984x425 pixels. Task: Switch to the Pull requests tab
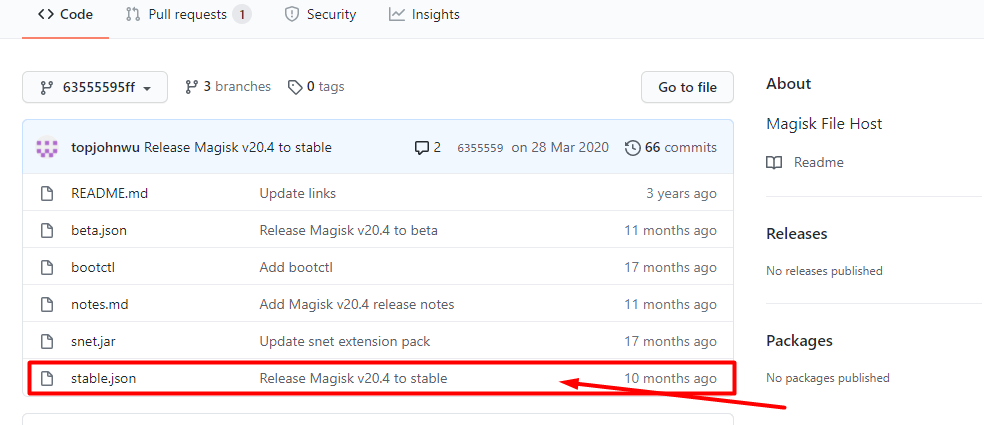[188, 14]
